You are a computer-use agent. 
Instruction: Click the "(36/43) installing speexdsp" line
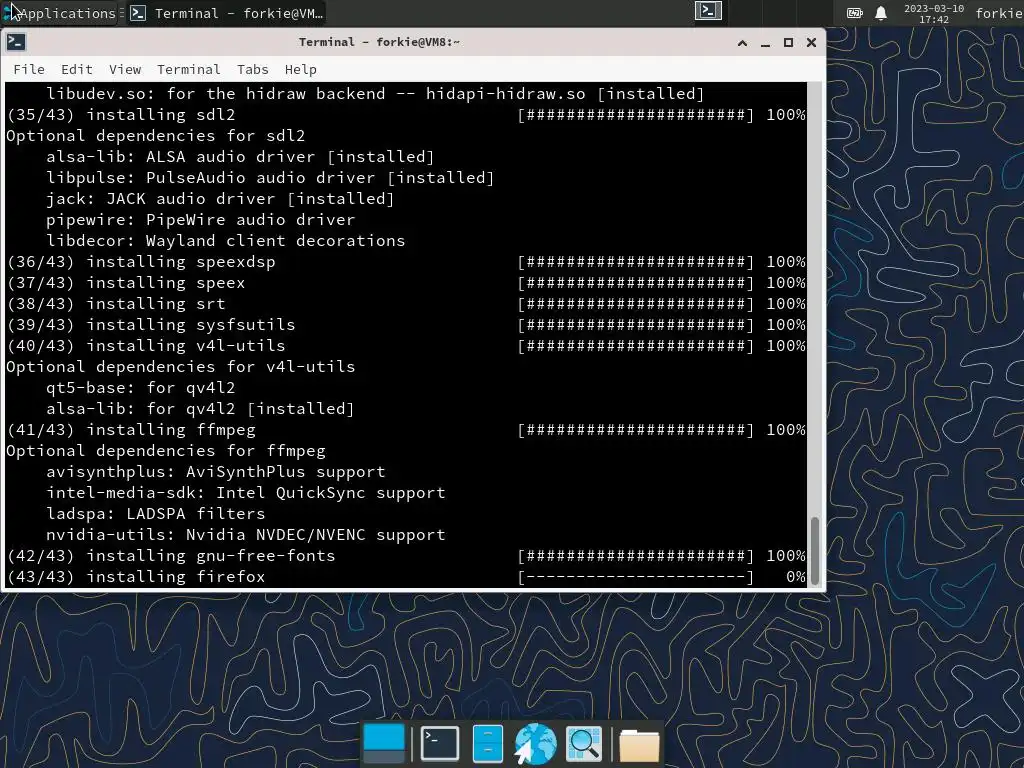click(x=141, y=262)
